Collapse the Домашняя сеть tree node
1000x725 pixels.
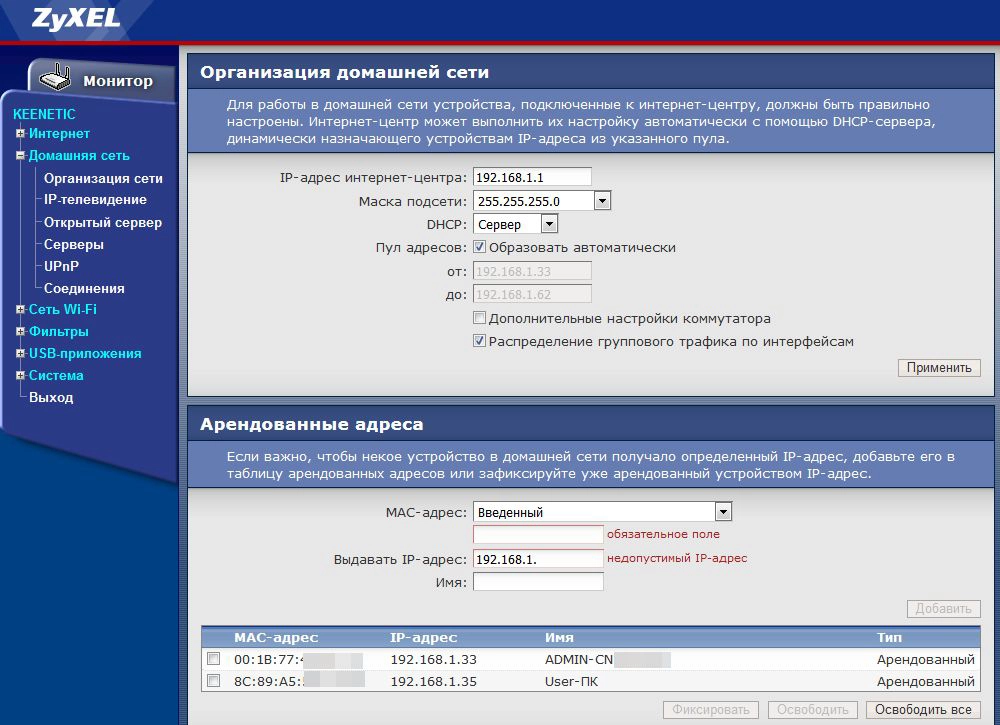[20, 156]
